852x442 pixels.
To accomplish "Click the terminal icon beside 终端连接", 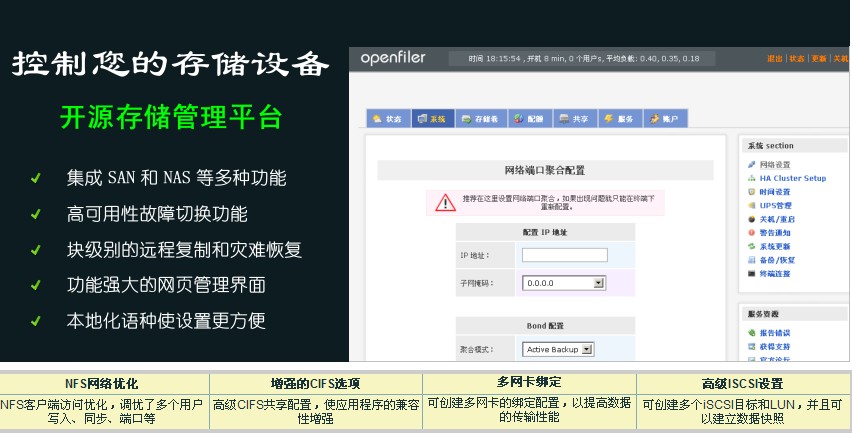I will click(751, 273).
